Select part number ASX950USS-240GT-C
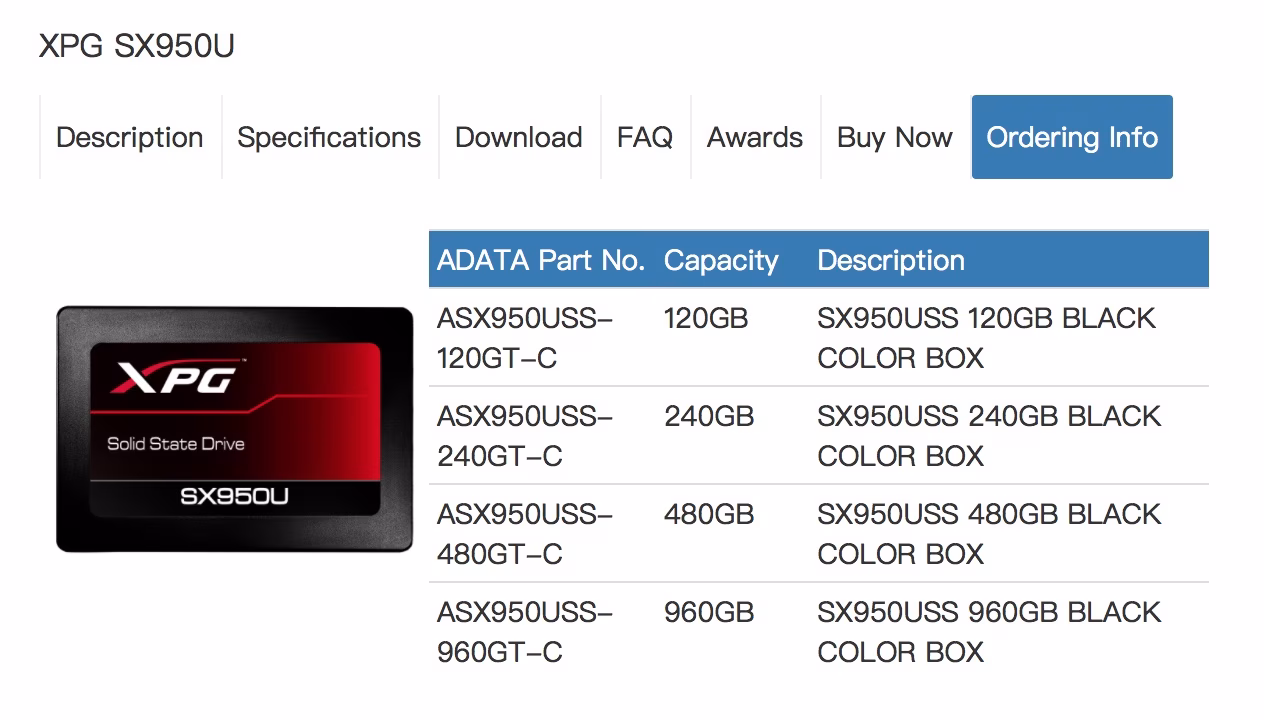 525,436
